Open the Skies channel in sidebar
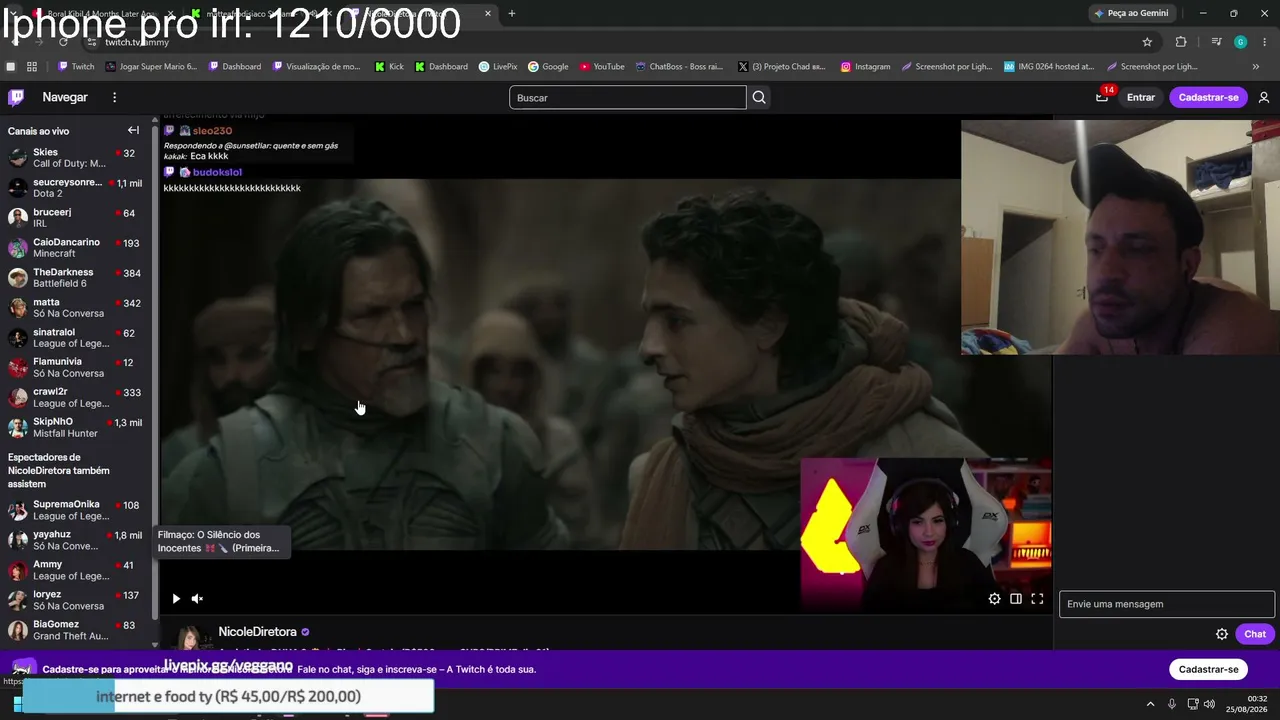1280x720 pixels. click(x=75, y=158)
